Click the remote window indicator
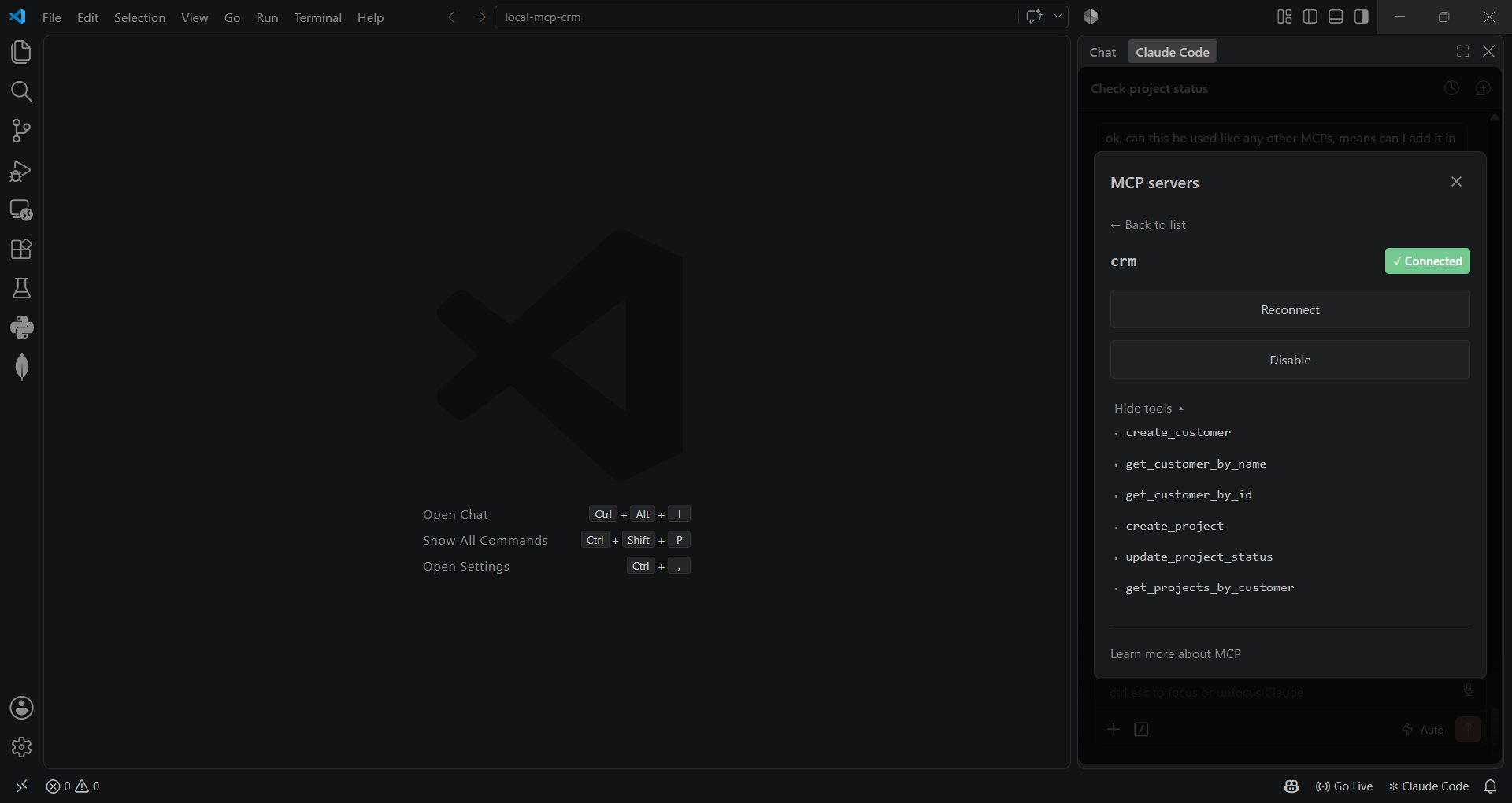 click(x=21, y=786)
